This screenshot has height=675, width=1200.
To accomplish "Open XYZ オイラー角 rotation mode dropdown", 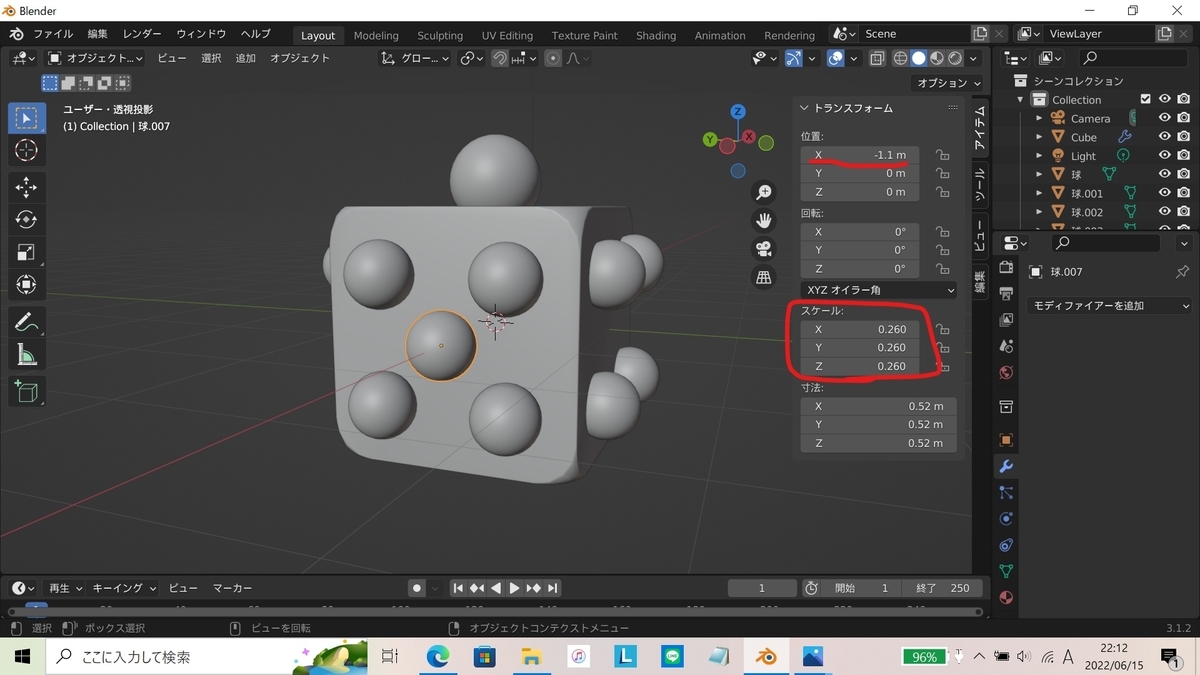I will [879, 290].
